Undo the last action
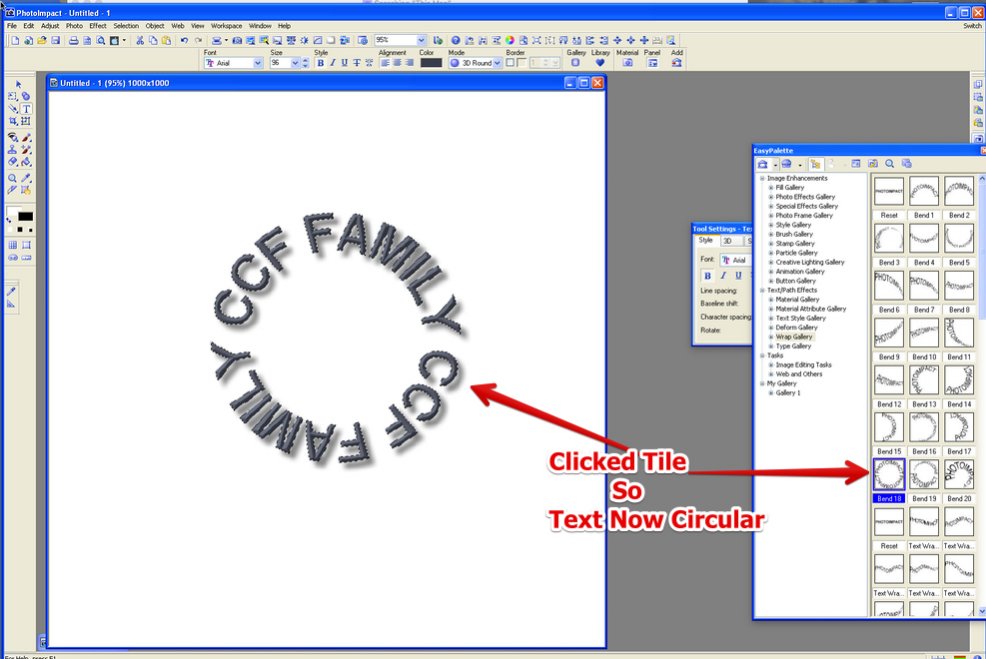986x659 pixels. pos(184,40)
